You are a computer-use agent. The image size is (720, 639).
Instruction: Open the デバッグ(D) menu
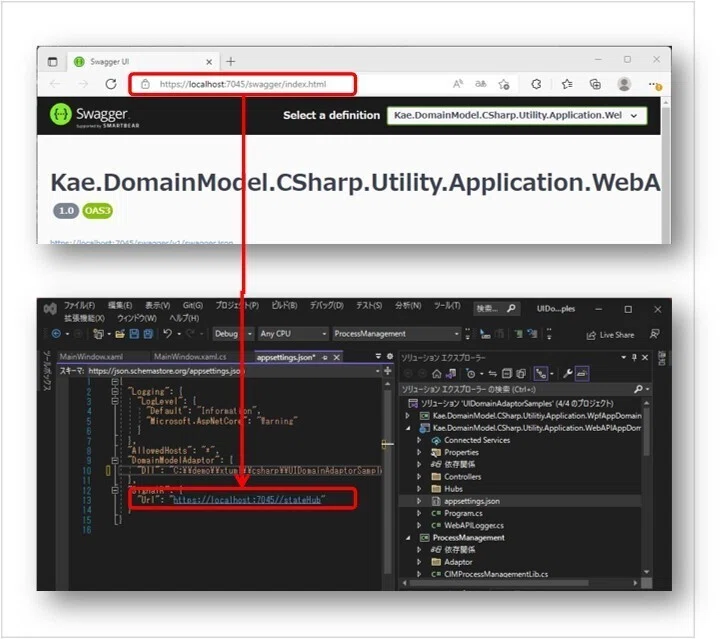point(326,305)
